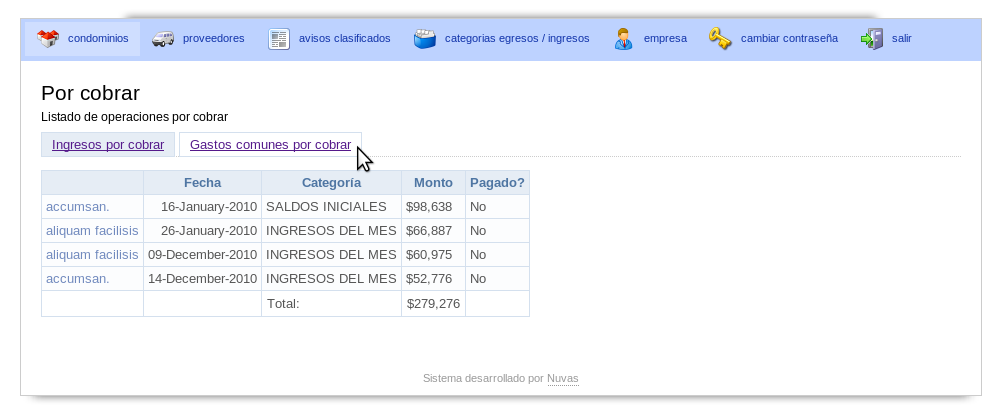The width and height of the screenshot is (999, 420).
Task: Click the categorias blue folder icon
Action: [424, 39]
